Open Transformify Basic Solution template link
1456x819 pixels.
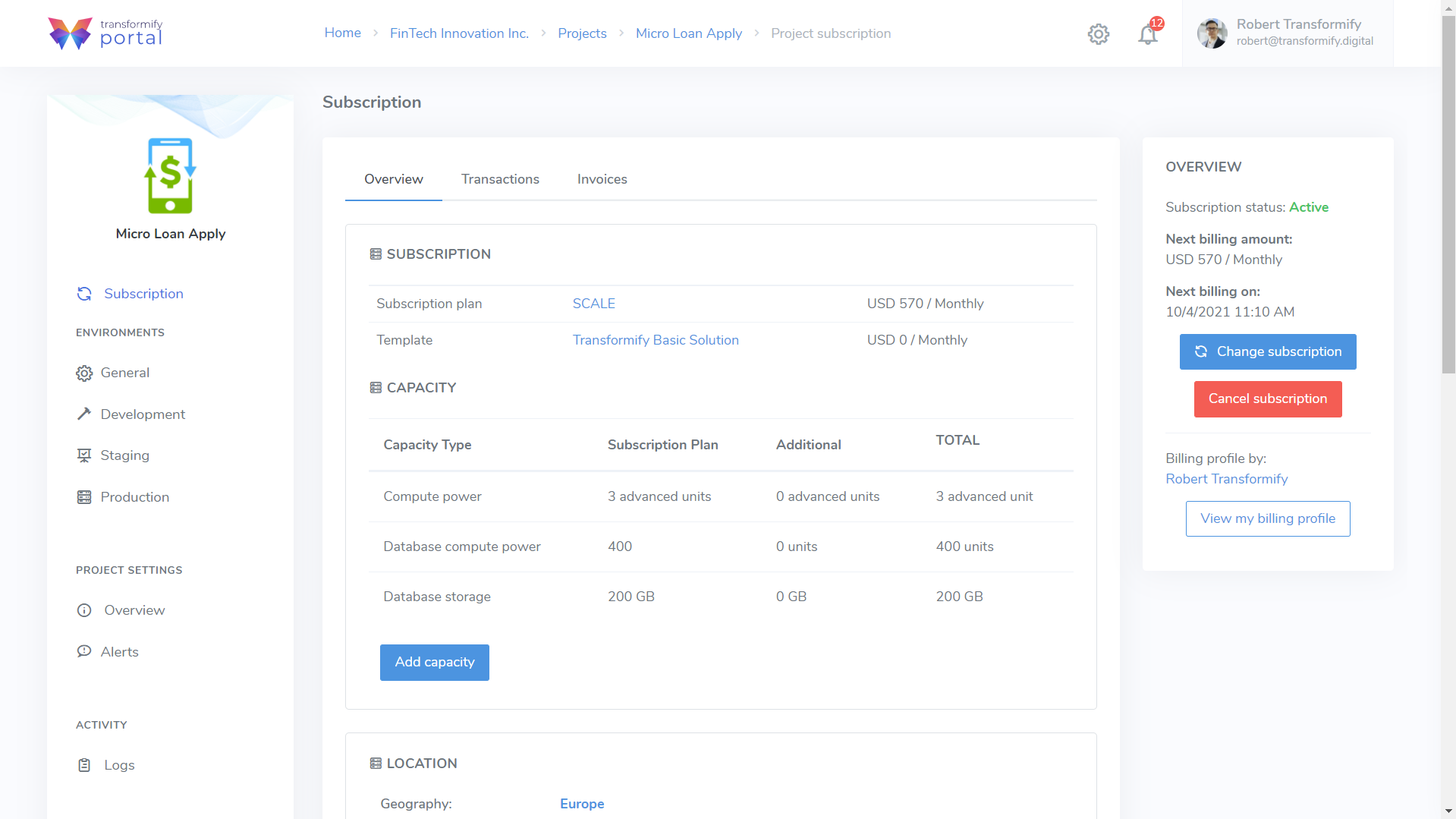(x=656, y=340)
